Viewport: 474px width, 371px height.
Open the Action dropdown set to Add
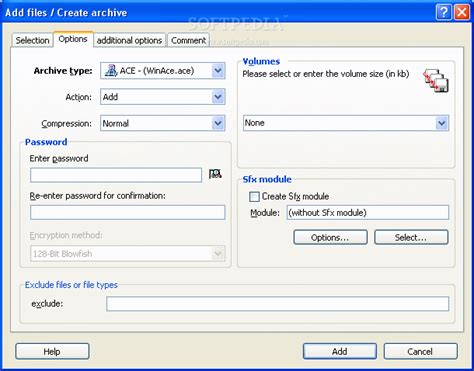[163, 97]
